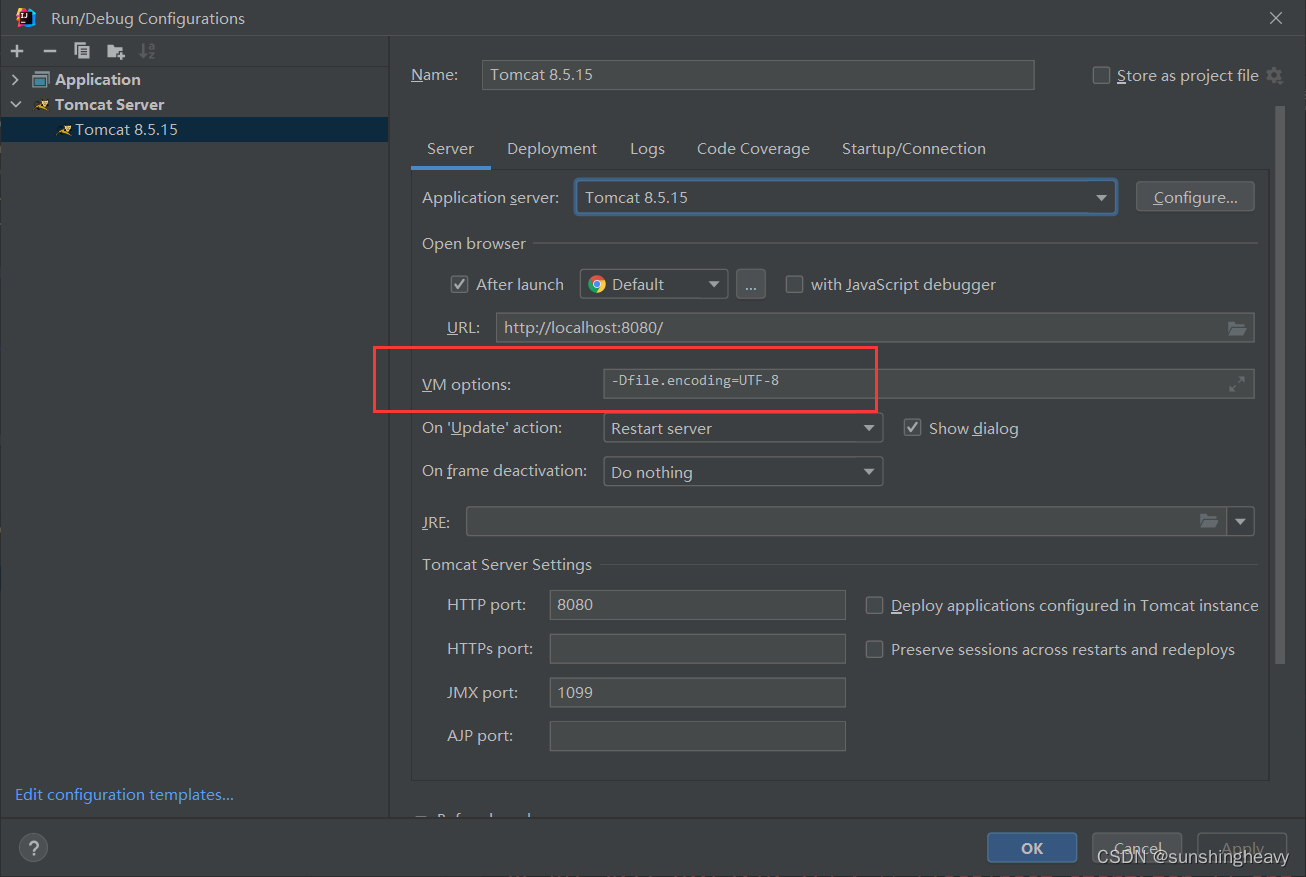Click the Application folder type icon
1306x877 pixels.
click(41, 80)
